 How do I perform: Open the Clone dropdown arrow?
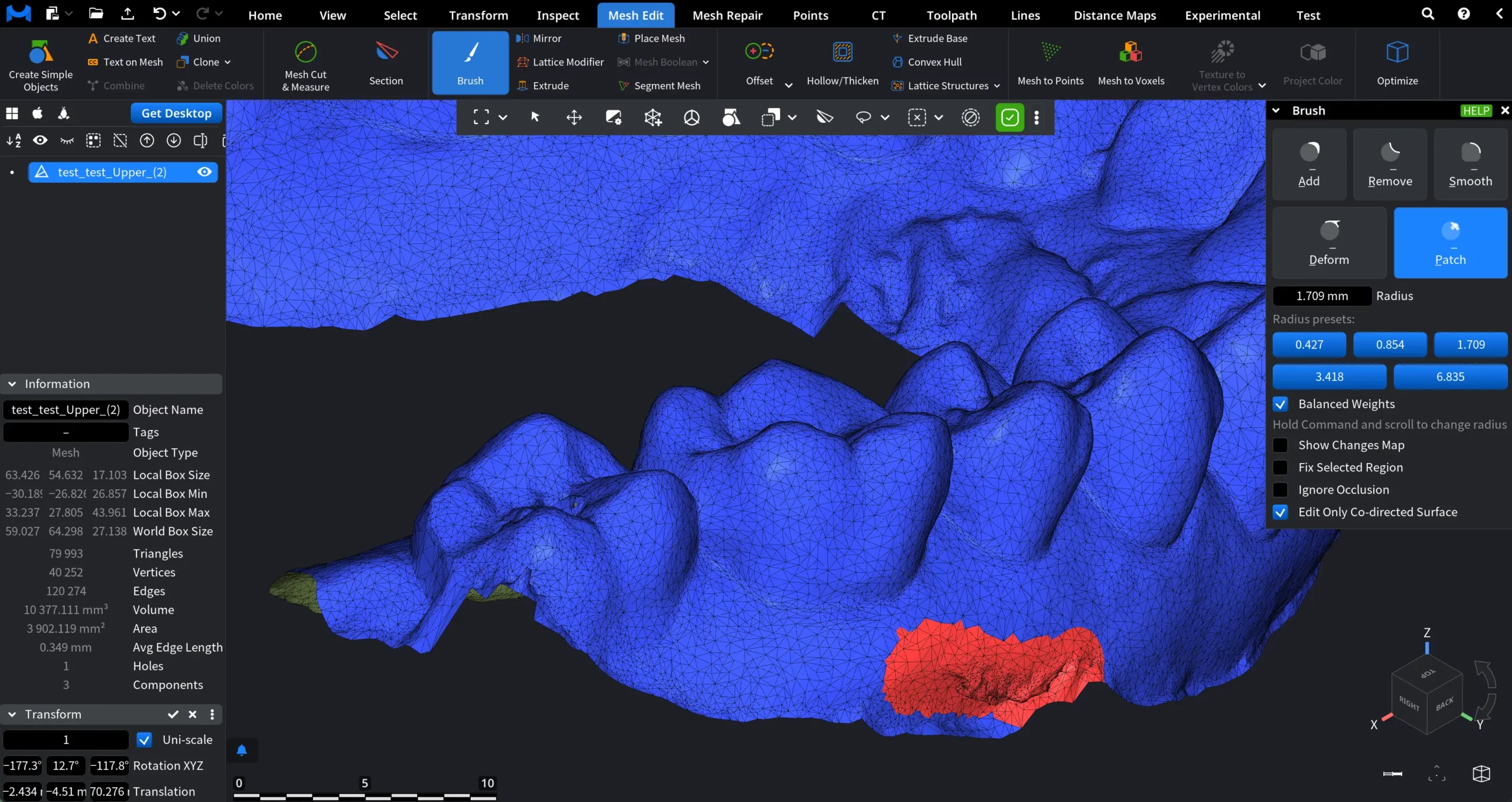[x=228, y=62]
